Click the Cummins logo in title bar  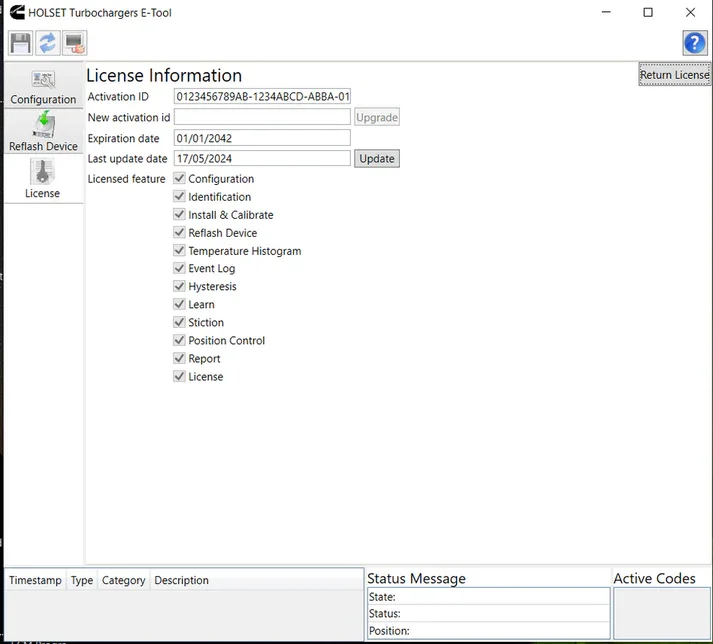[15, 12]
